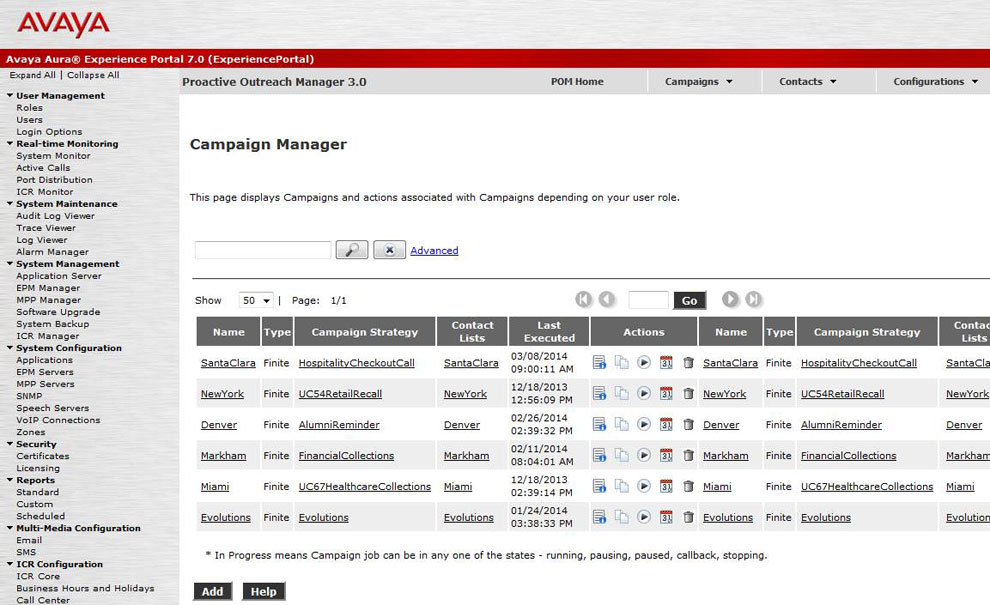Open the POM Home tab

point(577,81)
